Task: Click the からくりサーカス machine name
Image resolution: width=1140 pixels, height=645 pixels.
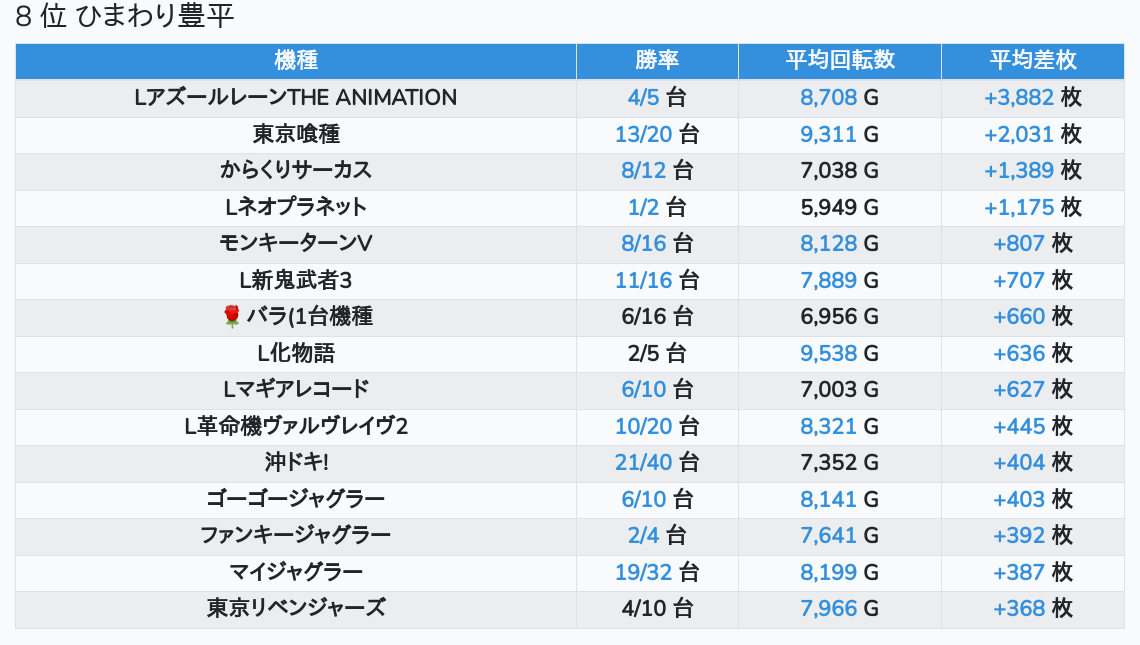Action: pos(296,170)
